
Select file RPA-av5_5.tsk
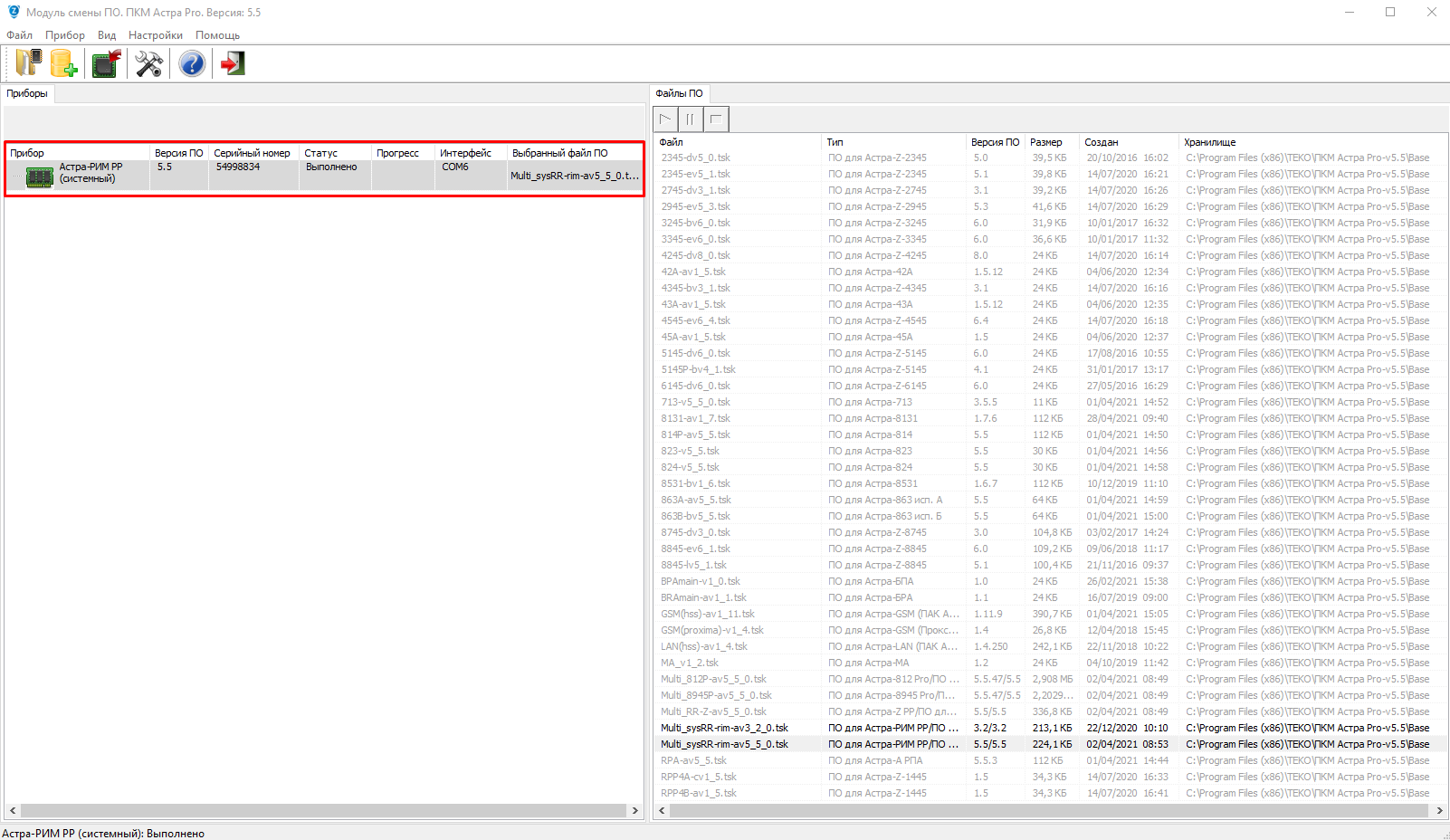tap(693, 760)
